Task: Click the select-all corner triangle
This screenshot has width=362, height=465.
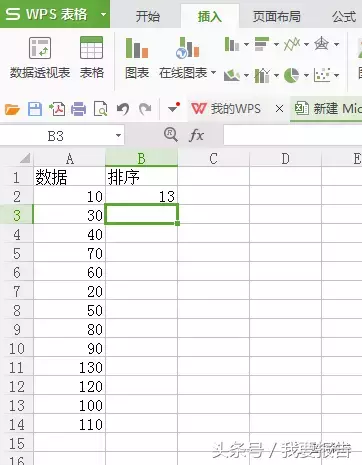Action: pyautogui.click(x=25, y=158)
